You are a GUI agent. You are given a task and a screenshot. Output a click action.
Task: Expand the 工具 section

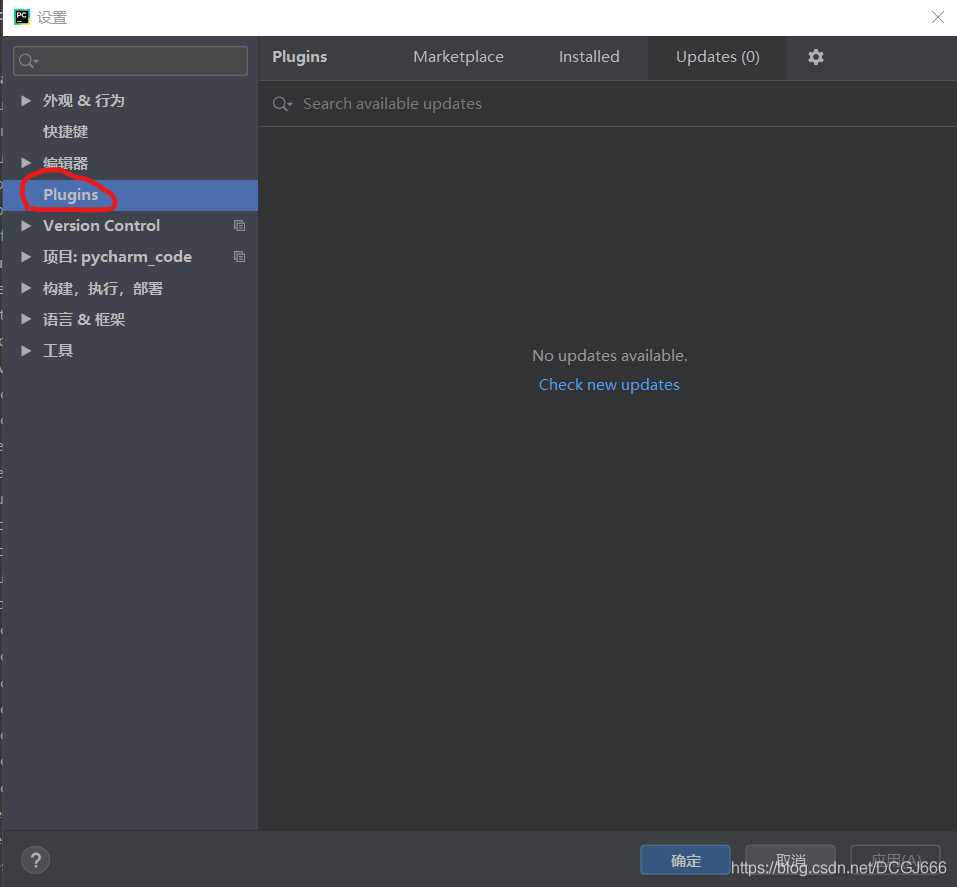(26, 350)
